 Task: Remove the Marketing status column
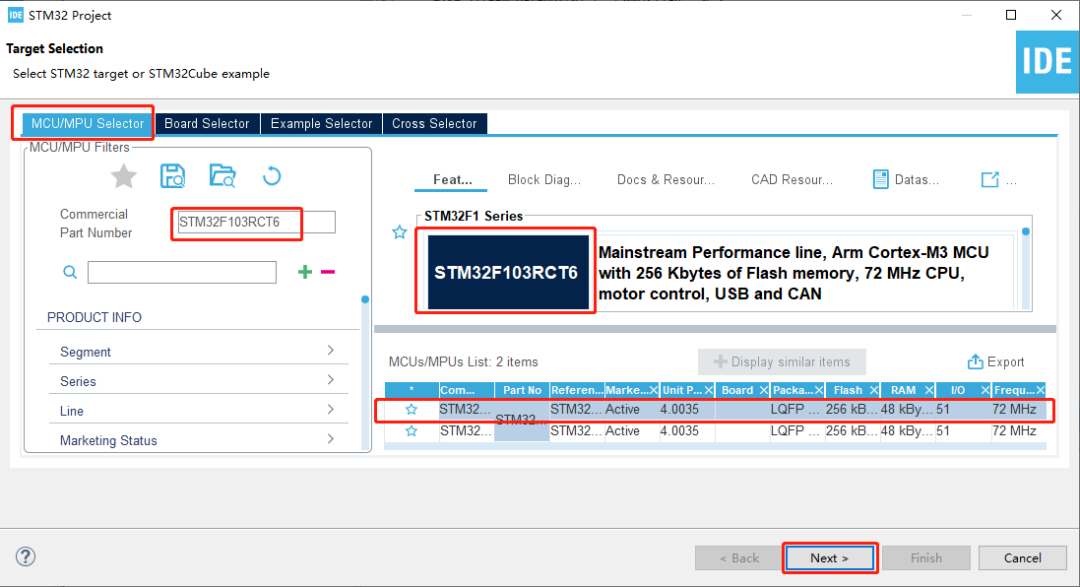point(653,391)
